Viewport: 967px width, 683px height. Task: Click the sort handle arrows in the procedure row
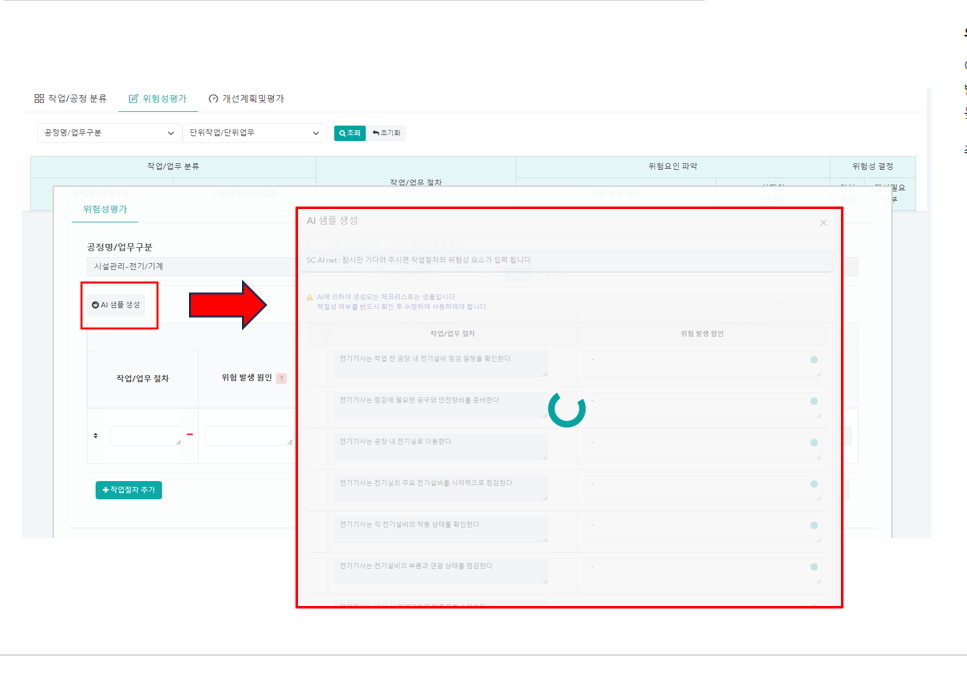(x=96, y=436)
